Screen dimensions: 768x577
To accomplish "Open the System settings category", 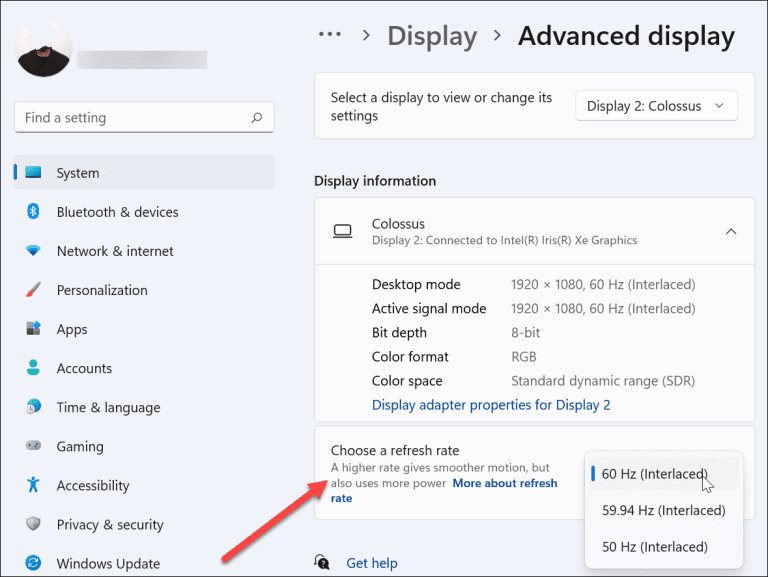I will point(144,172).
